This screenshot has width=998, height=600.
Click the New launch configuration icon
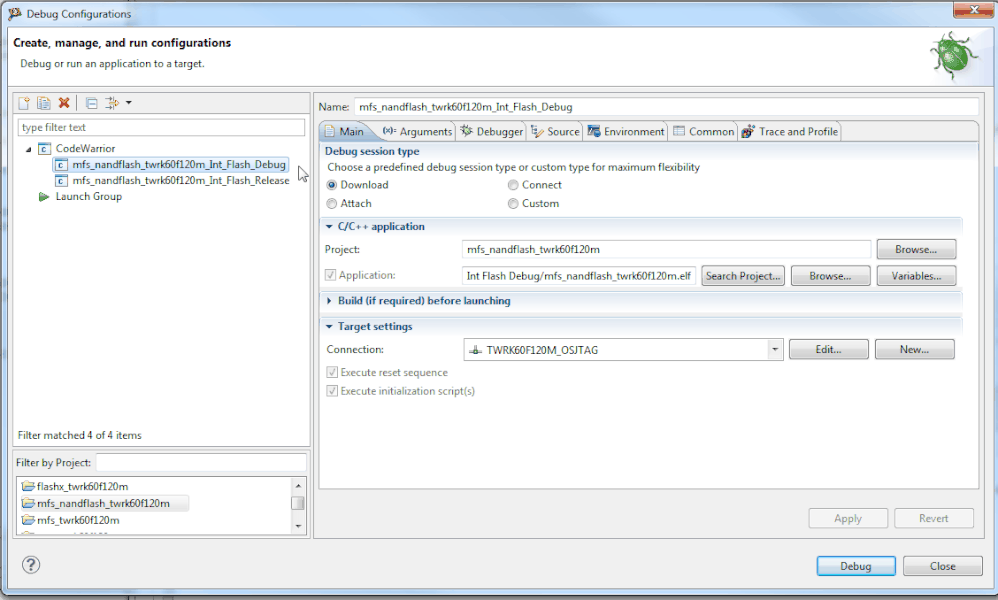[24, 103]
